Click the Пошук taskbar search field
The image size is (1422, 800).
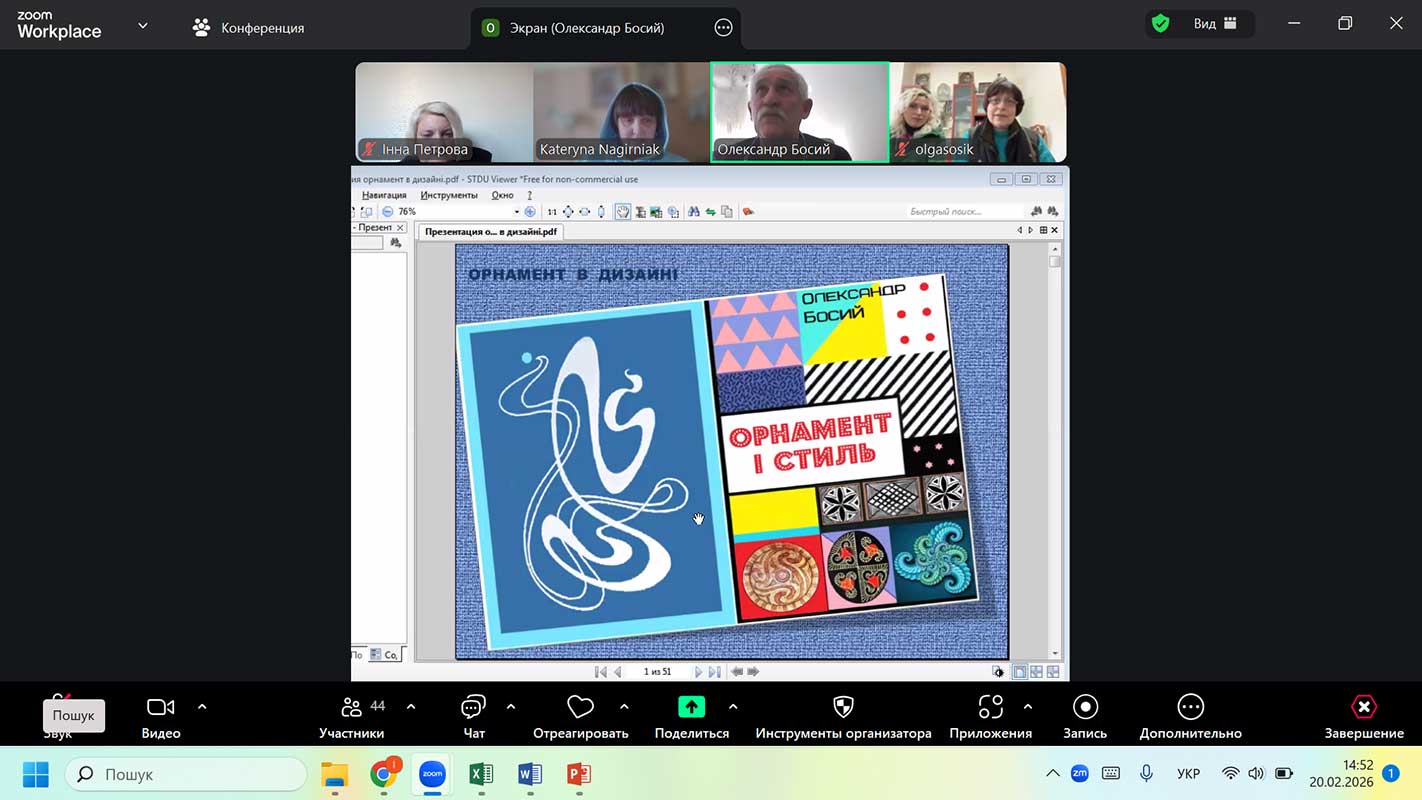point(186,774)
